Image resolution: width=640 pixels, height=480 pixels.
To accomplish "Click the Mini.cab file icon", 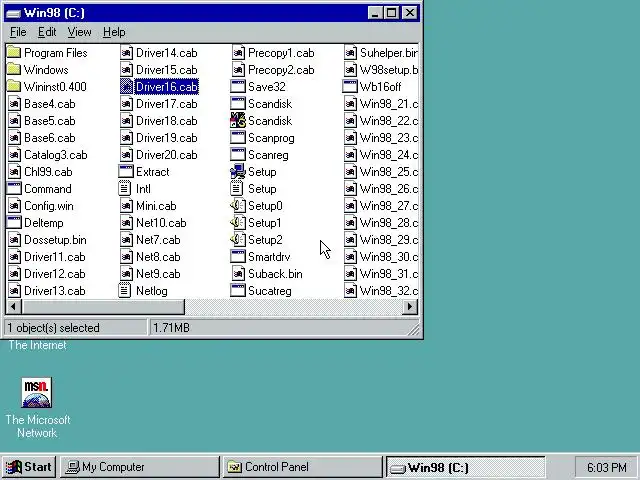I will [126, 206].
